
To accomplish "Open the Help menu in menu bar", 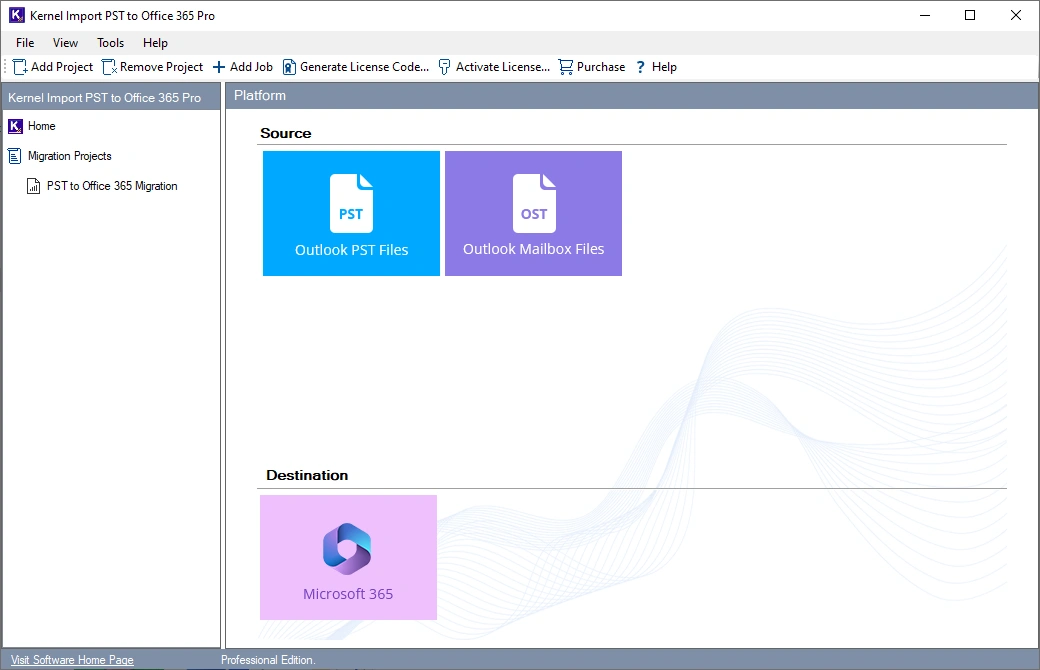I will 155,42.
